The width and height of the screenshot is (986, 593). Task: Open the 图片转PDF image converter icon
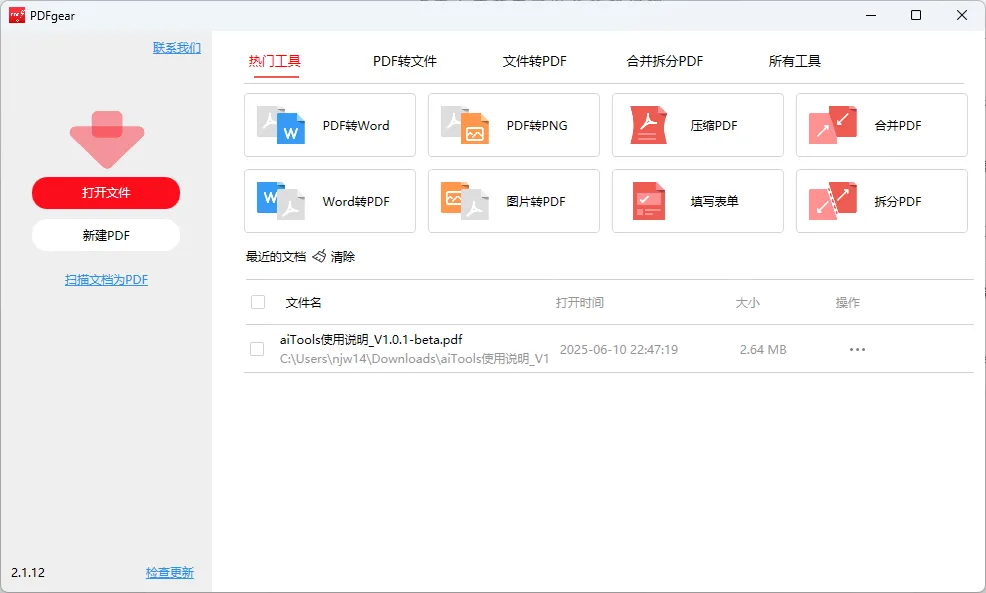point(465,201)
